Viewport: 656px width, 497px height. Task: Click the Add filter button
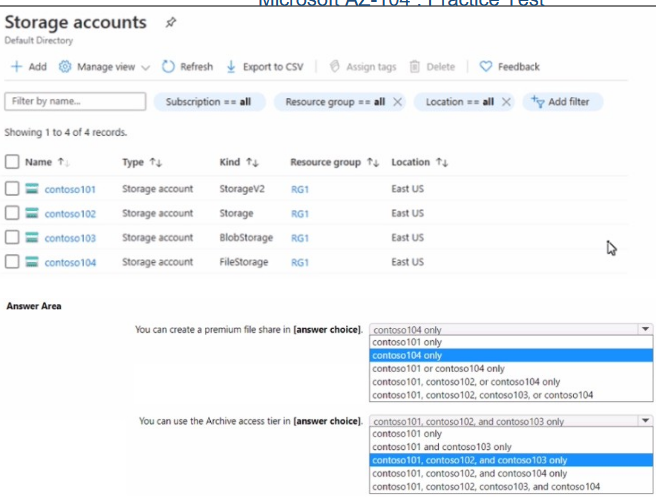coord(561,102)
